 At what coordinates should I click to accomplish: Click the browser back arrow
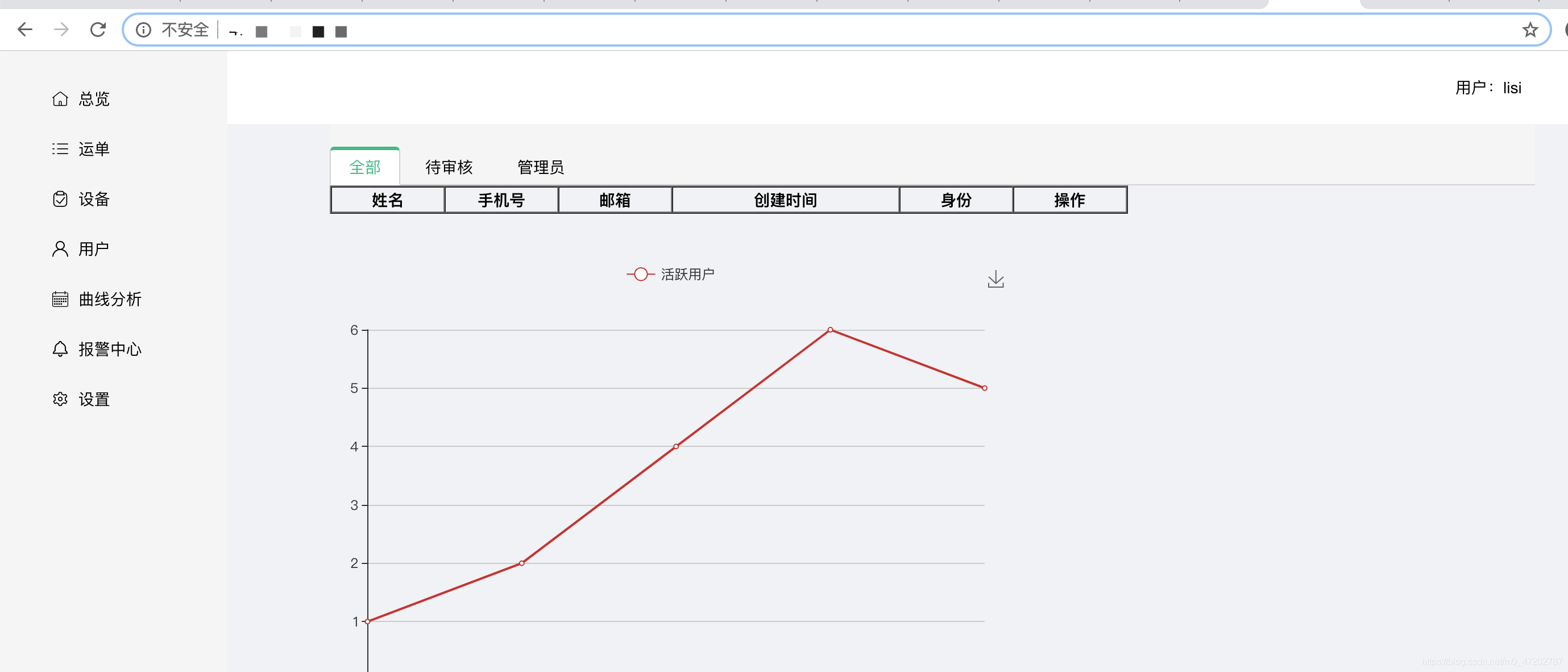pos(25,29)
